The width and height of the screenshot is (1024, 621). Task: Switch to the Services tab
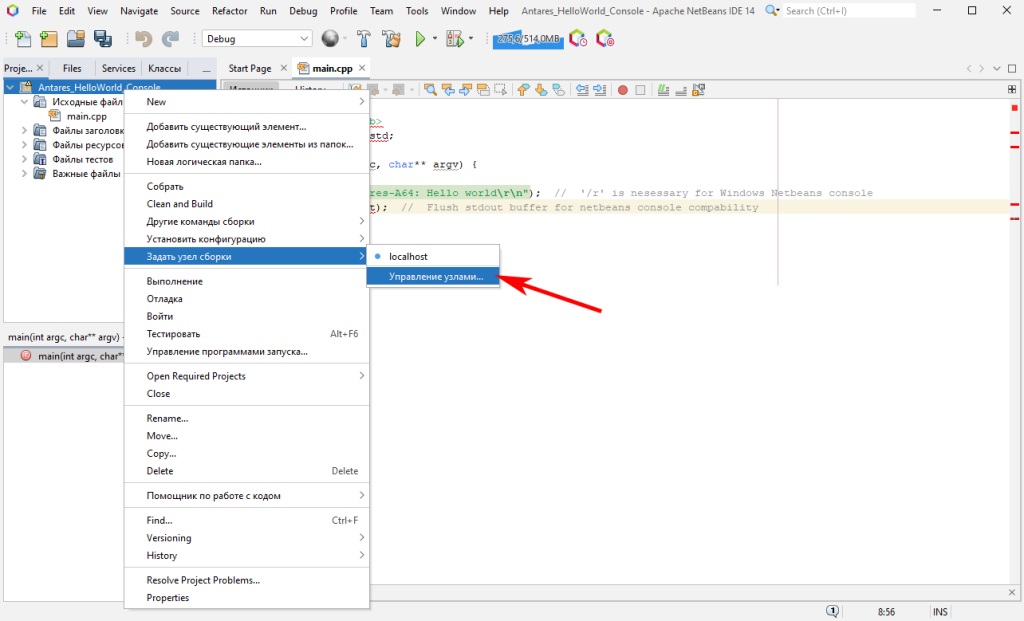point(118,68)
